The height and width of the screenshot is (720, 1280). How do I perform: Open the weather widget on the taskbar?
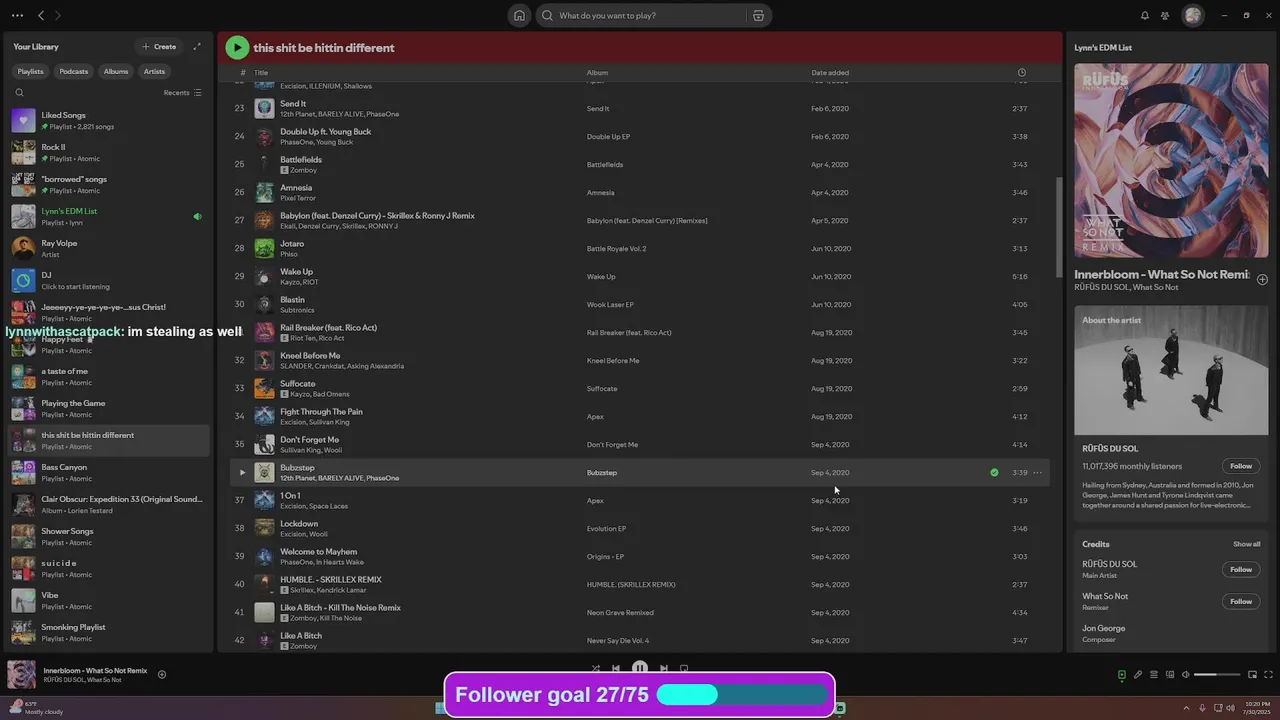tap(37, 707)
